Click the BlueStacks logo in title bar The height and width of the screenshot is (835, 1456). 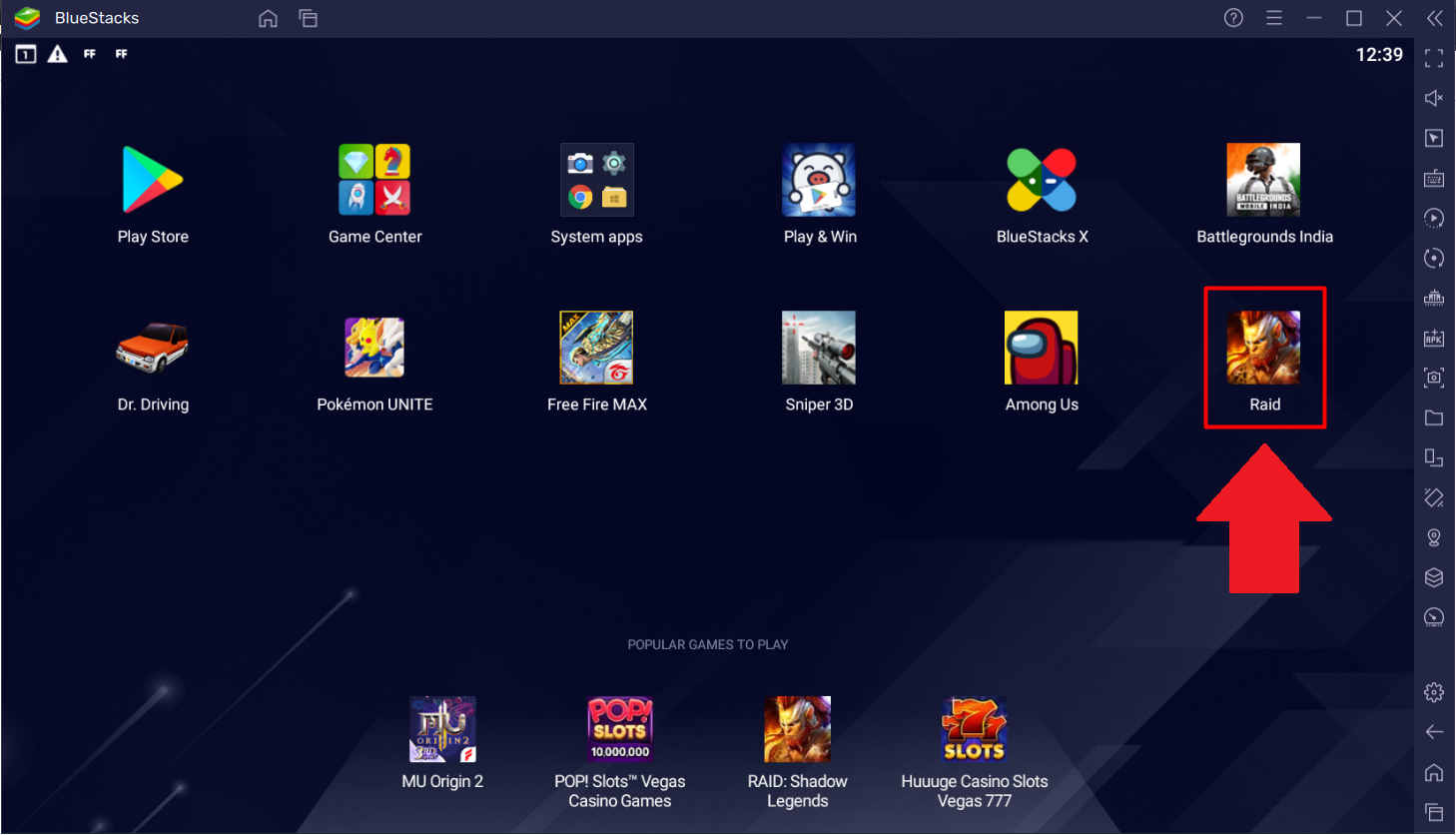(x=27, y=18)
